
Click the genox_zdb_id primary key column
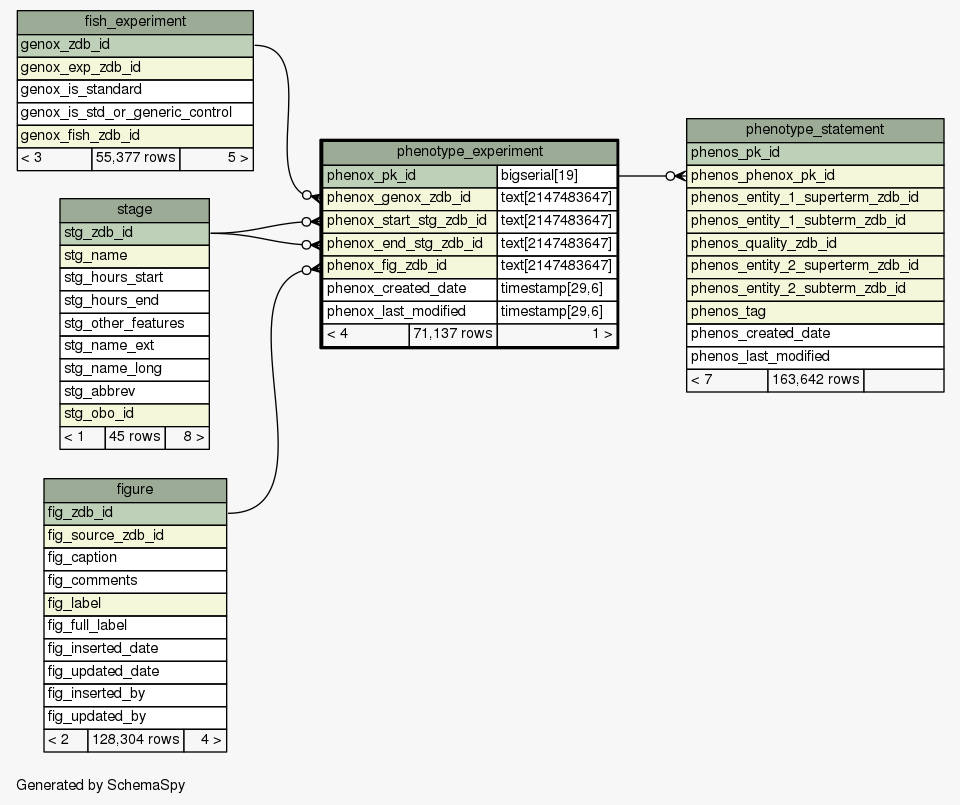(x=135, y=45)
